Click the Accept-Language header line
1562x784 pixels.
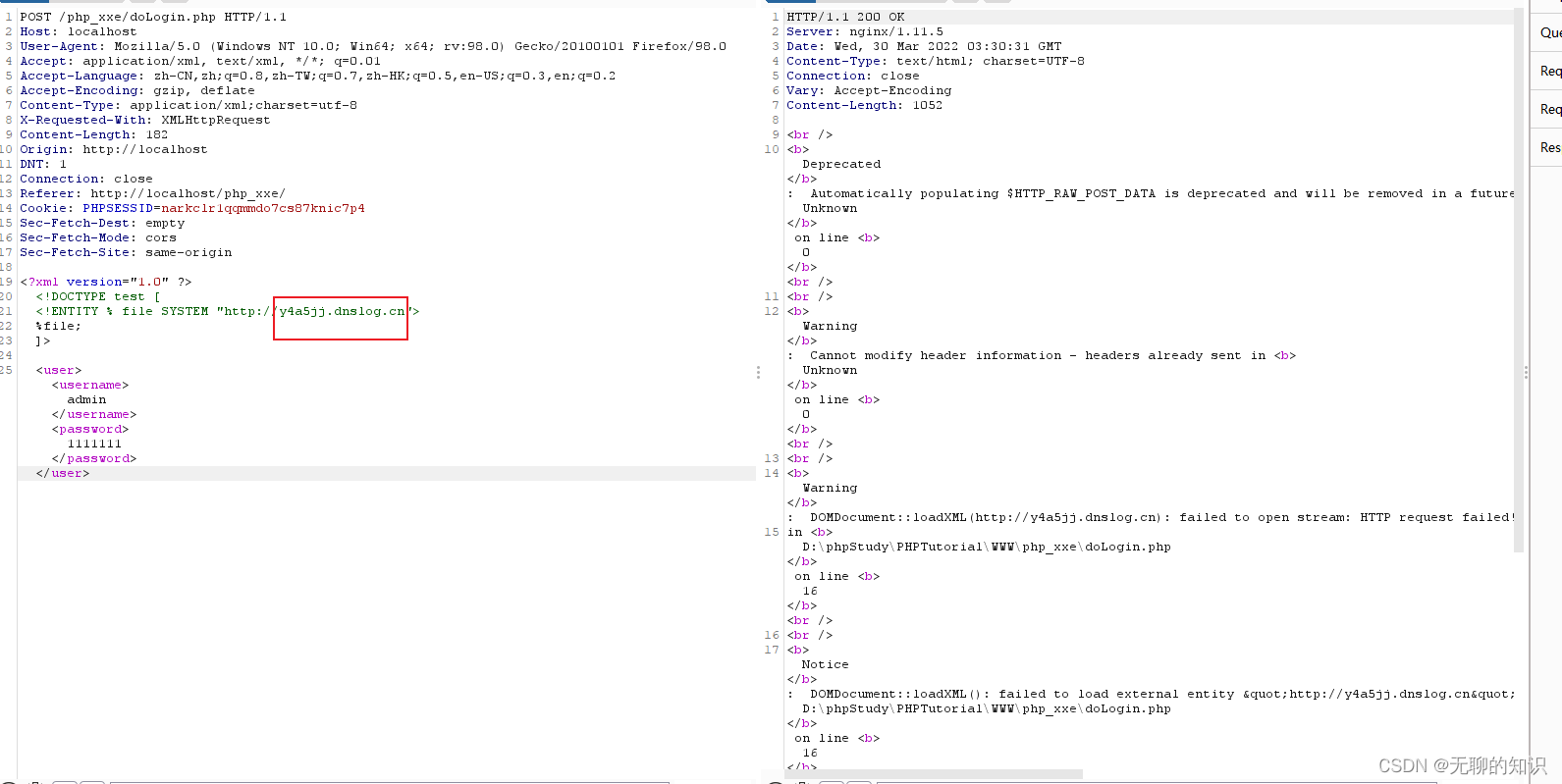[318, 76]
